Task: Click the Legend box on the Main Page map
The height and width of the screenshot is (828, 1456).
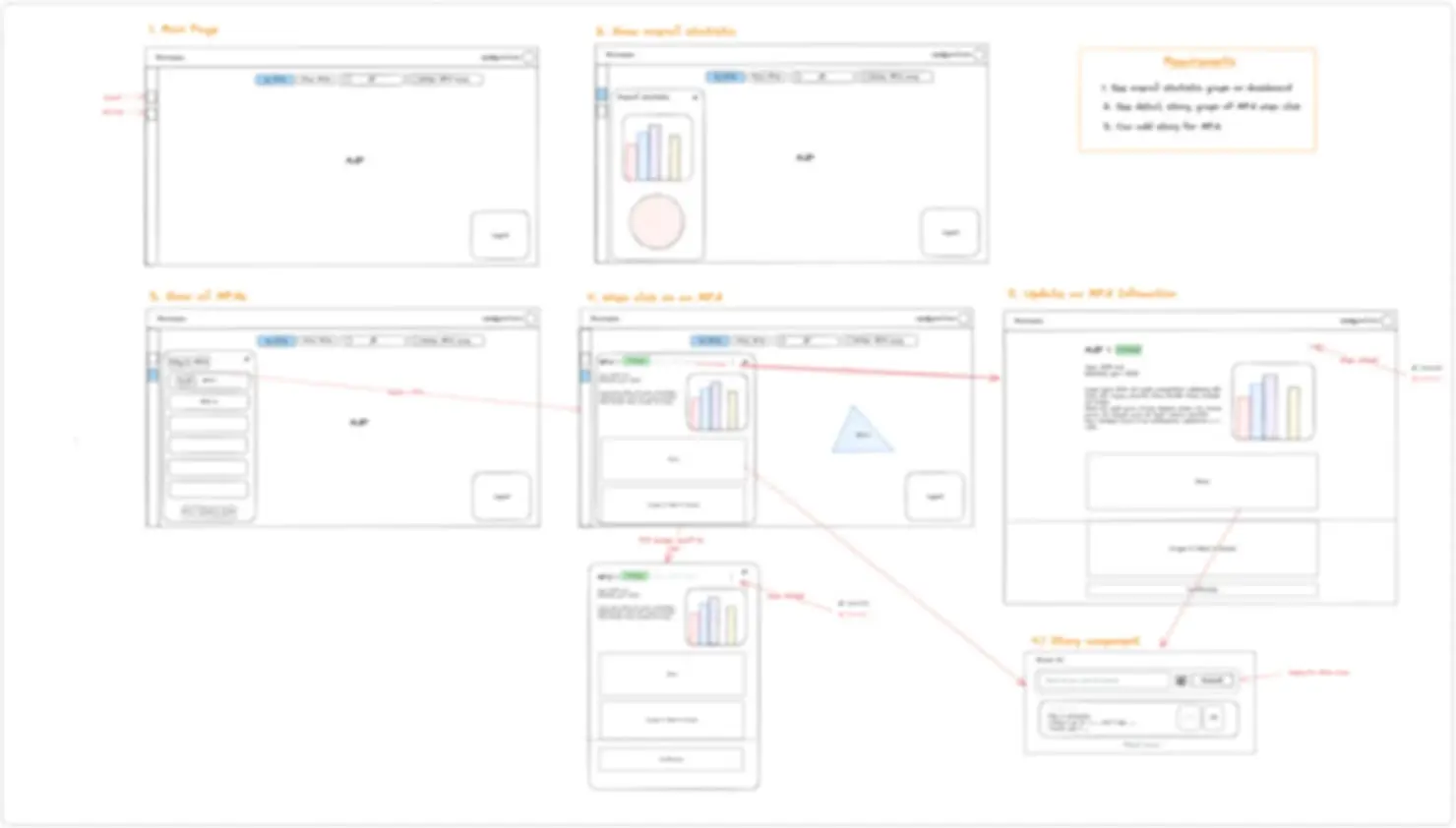Action: 500,235
